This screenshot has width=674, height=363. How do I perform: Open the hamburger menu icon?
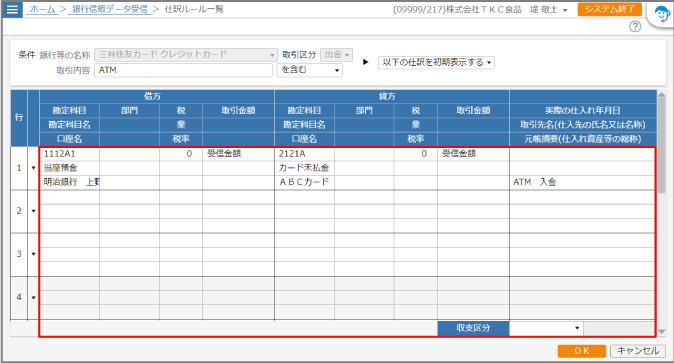point(12,9)
